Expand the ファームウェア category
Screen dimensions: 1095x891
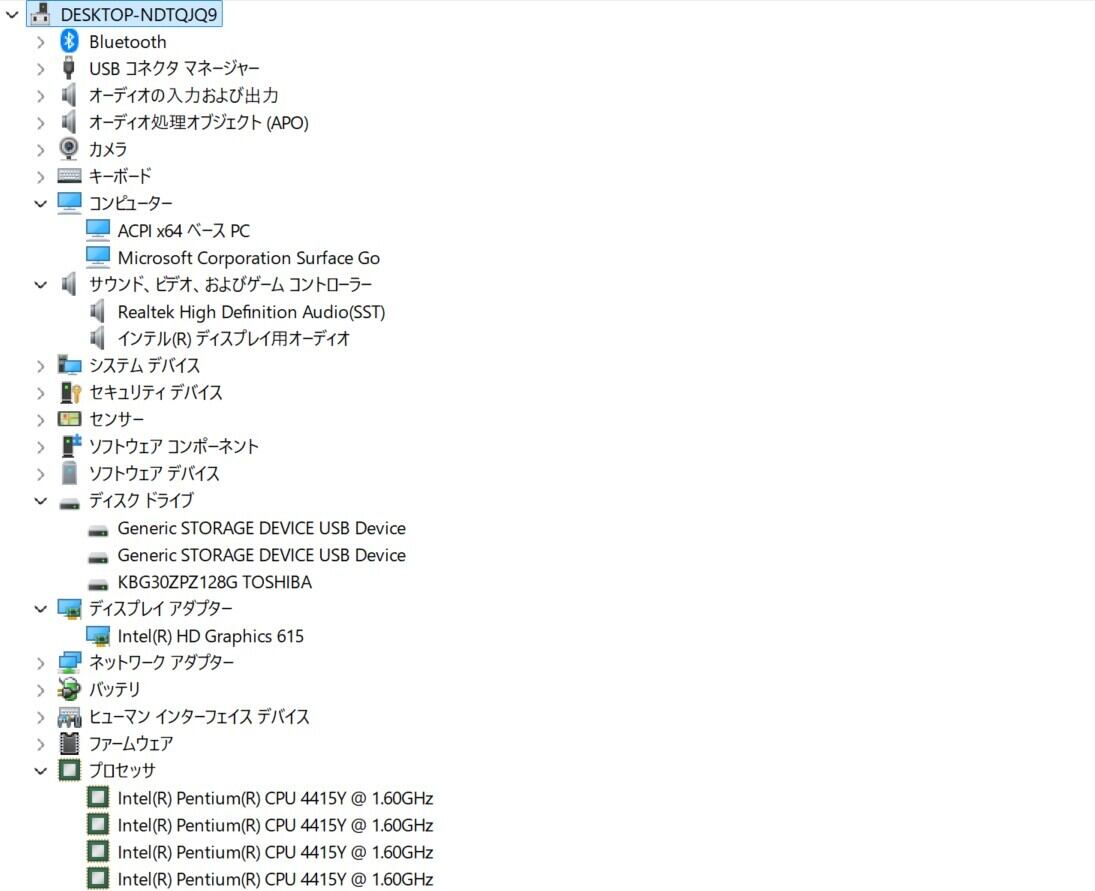[41, 744]
